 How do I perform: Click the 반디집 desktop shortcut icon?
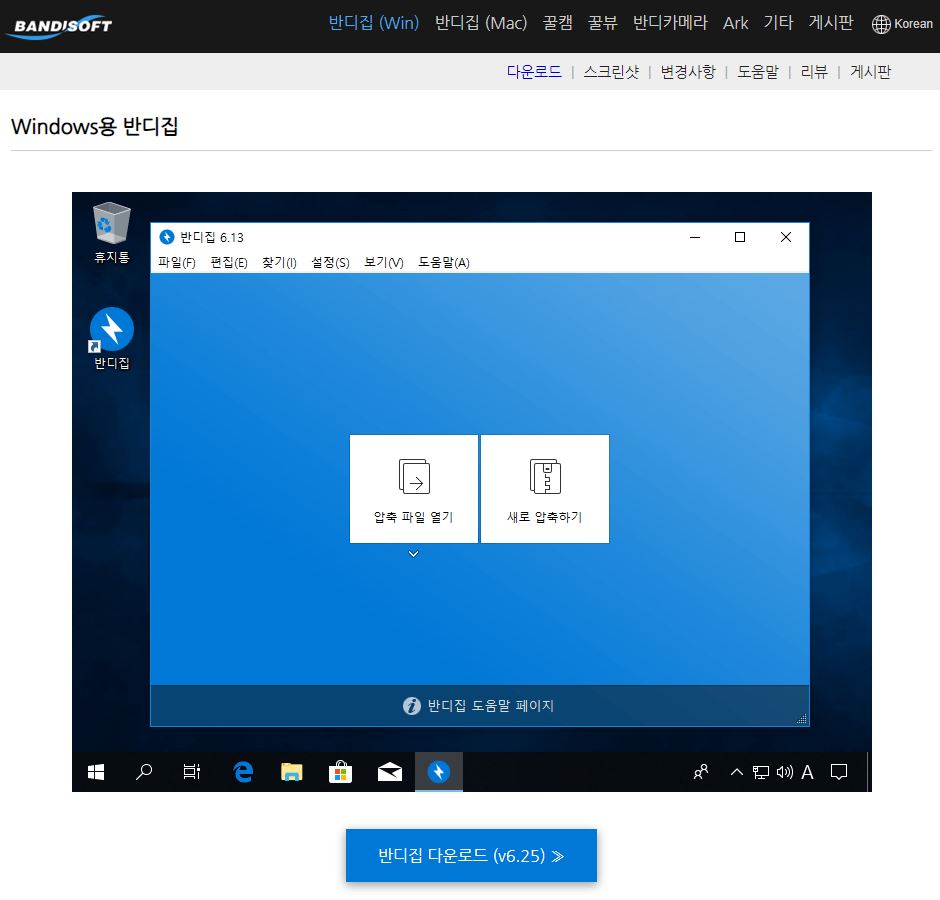112,339
